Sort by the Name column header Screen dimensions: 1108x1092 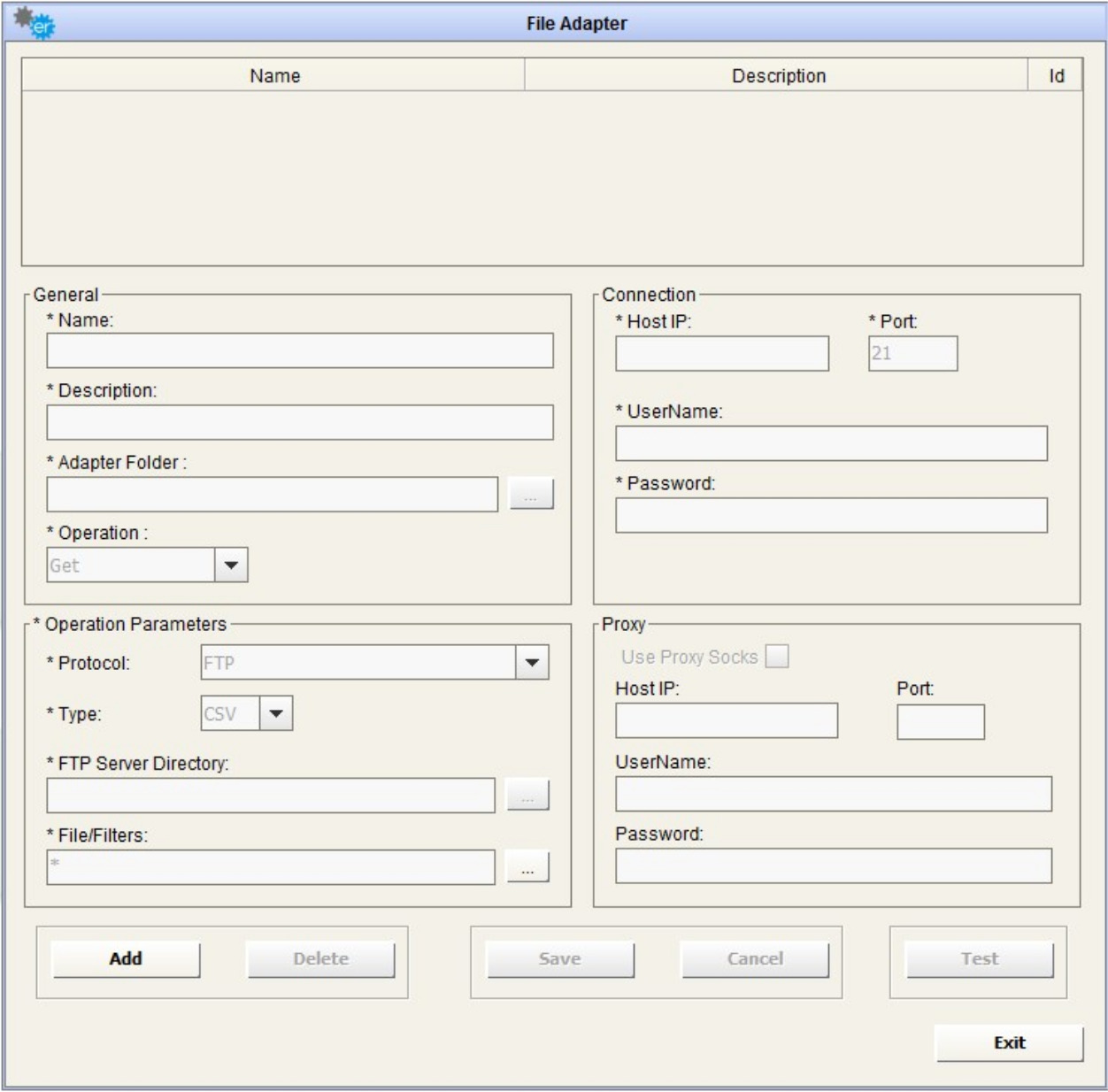coord(273,76)
